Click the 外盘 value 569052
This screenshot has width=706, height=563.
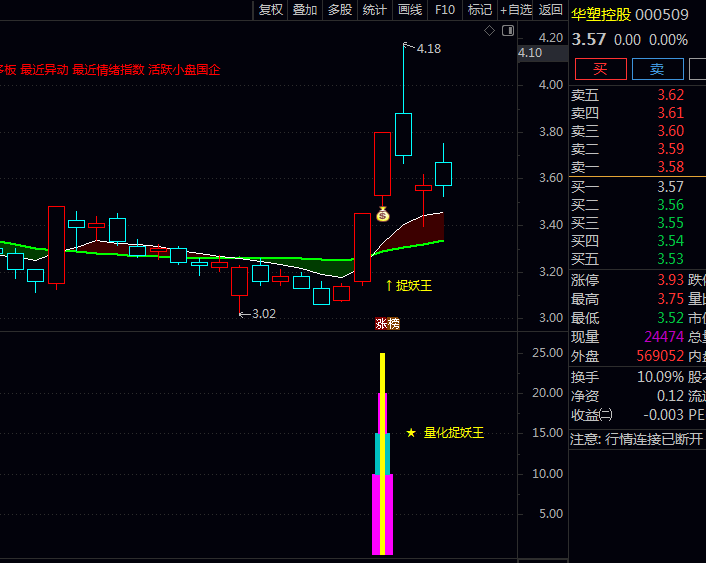(660, 356)
